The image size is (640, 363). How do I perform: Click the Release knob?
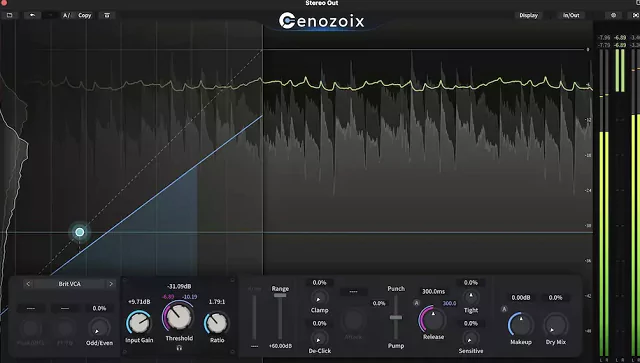(433, 319)
